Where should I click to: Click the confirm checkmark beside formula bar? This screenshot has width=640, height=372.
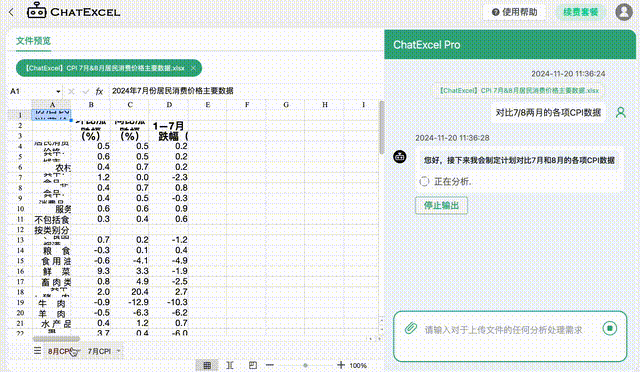pyautogui.click(x=85, y=91)
